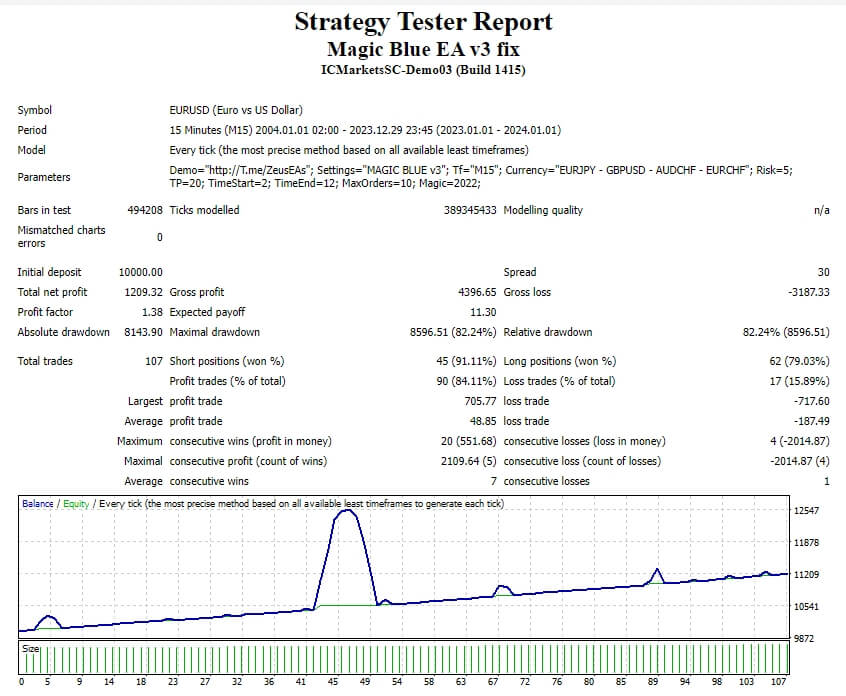Click the Total net profit value 1209.32

pyautogui.click(x=143, y=292)
